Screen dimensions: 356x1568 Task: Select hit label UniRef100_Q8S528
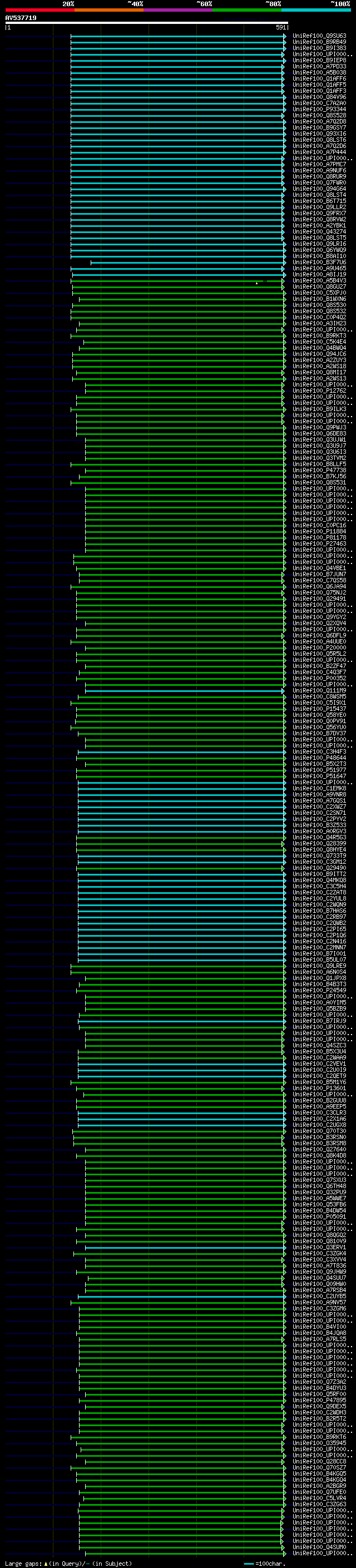coord(319,116)
